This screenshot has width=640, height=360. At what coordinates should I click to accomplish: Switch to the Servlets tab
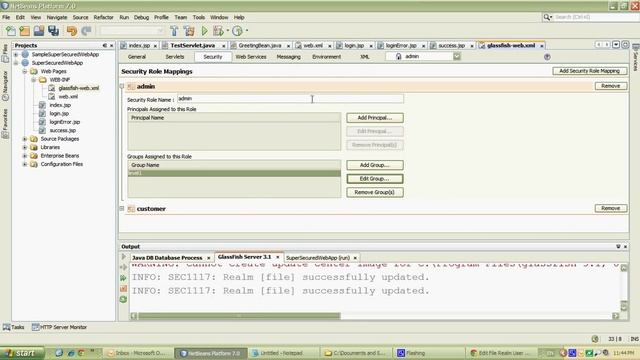pyautogui.click(x=175, y=57)
